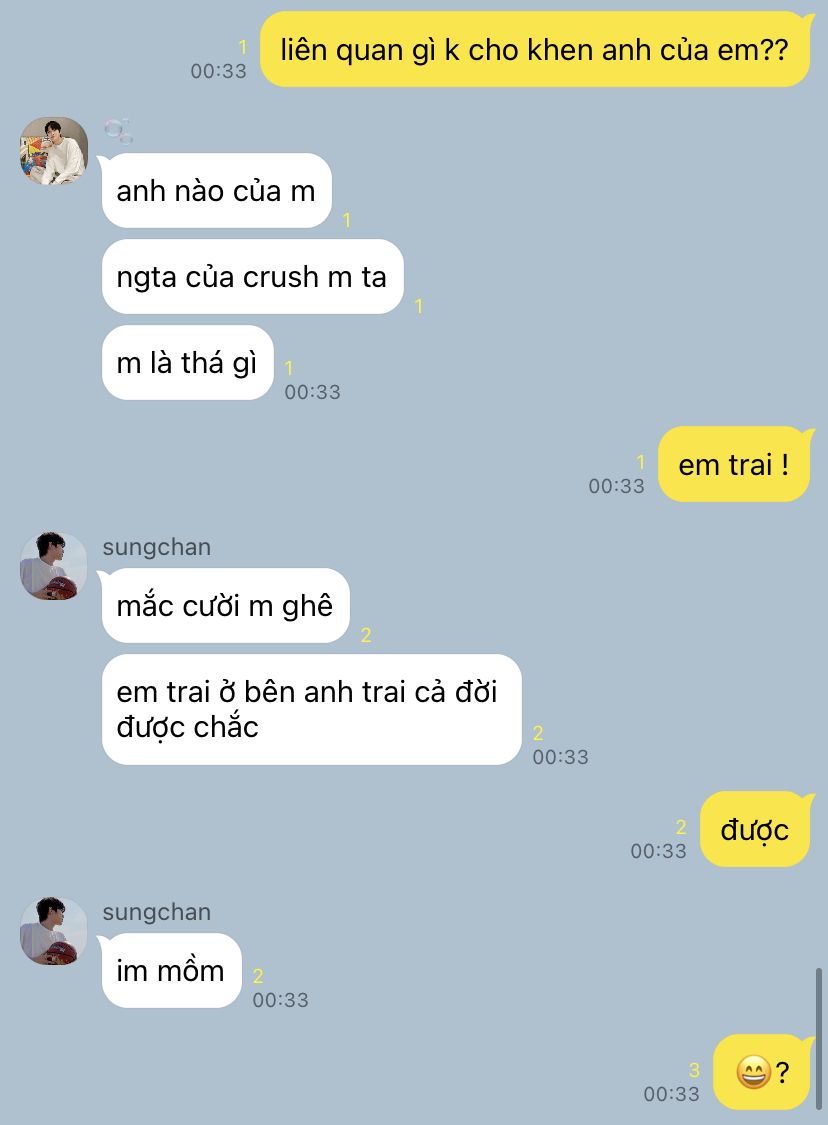The image size is (828, 1125).
Task: Tap bubble emoji above 'anh nào của m'
Action: pos(118,131)
